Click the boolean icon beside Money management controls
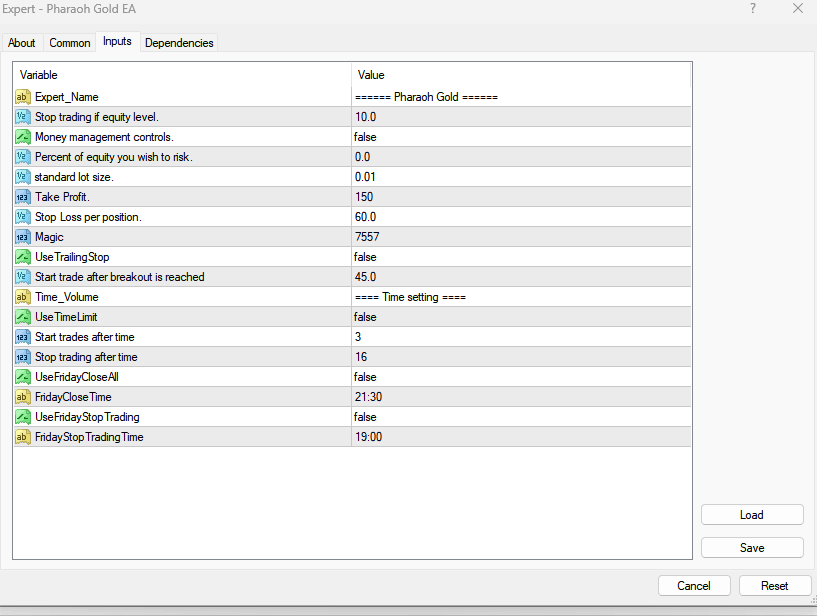817x616 pixels. click(x=23, y=137)
